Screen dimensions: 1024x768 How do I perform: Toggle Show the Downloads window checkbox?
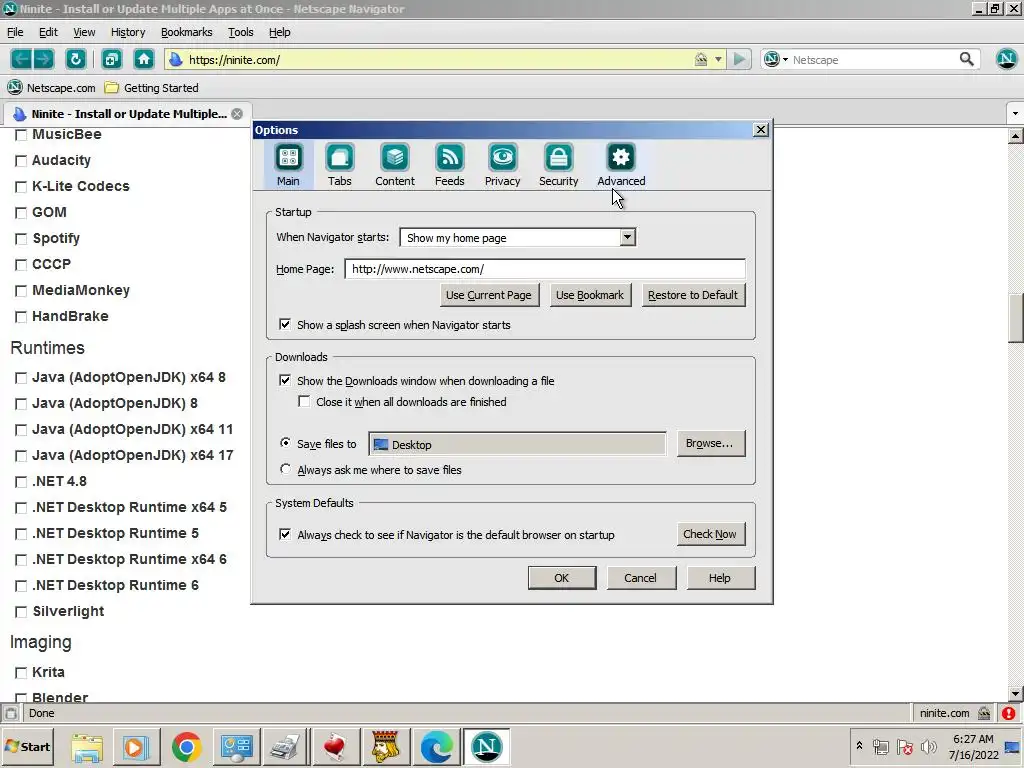point(285,381)
